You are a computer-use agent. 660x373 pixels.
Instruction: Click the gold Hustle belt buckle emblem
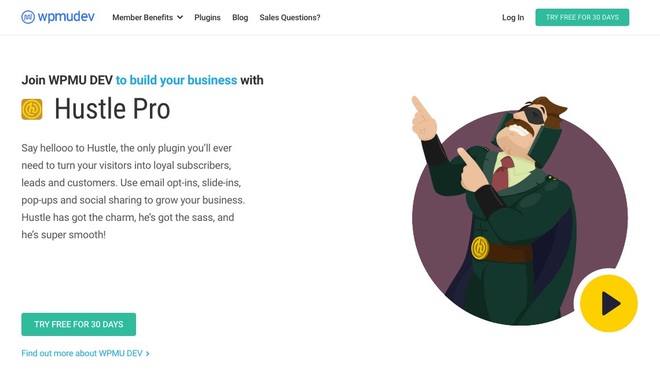pos(480,248)
